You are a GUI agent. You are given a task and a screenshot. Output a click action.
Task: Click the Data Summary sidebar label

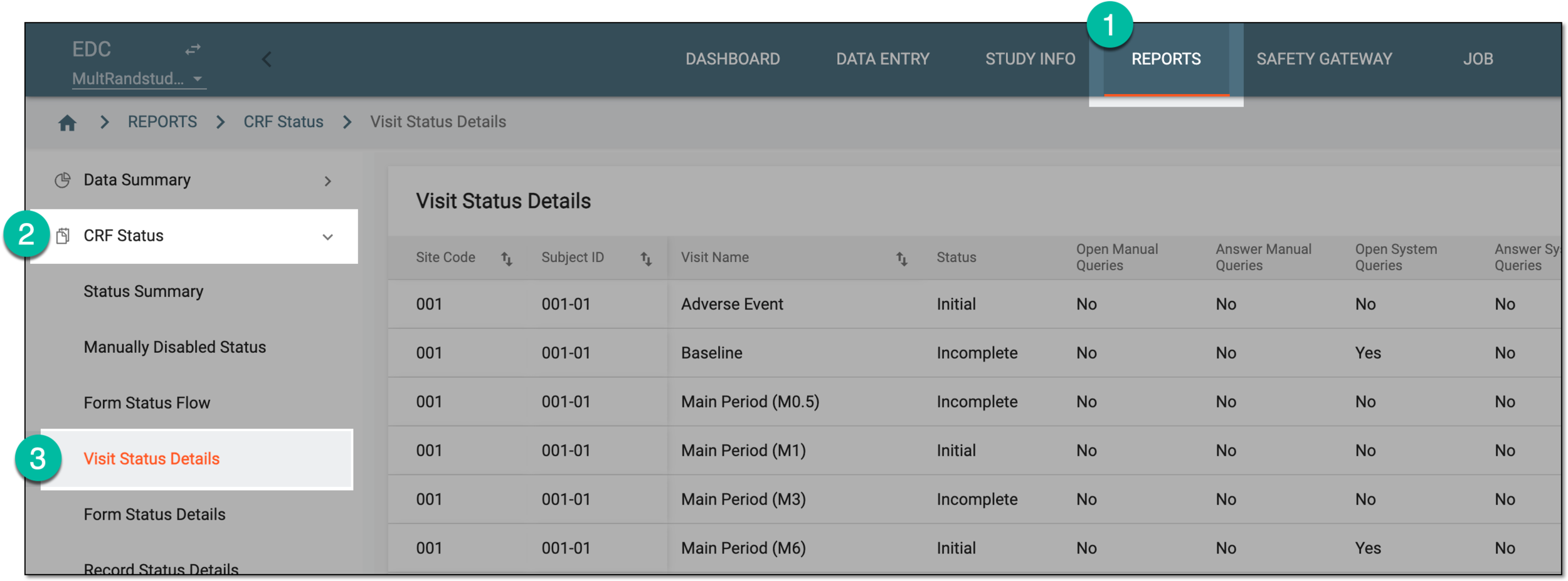(x=137, y=181)
